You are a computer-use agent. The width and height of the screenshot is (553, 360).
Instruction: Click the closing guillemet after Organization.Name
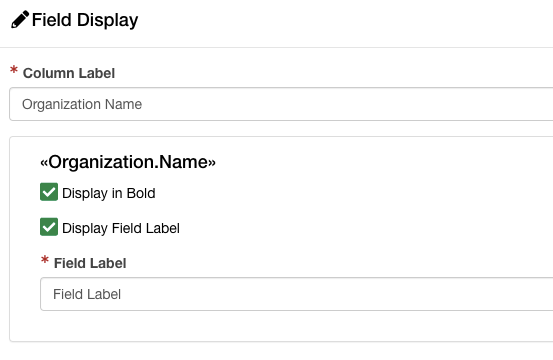(212, 163)
